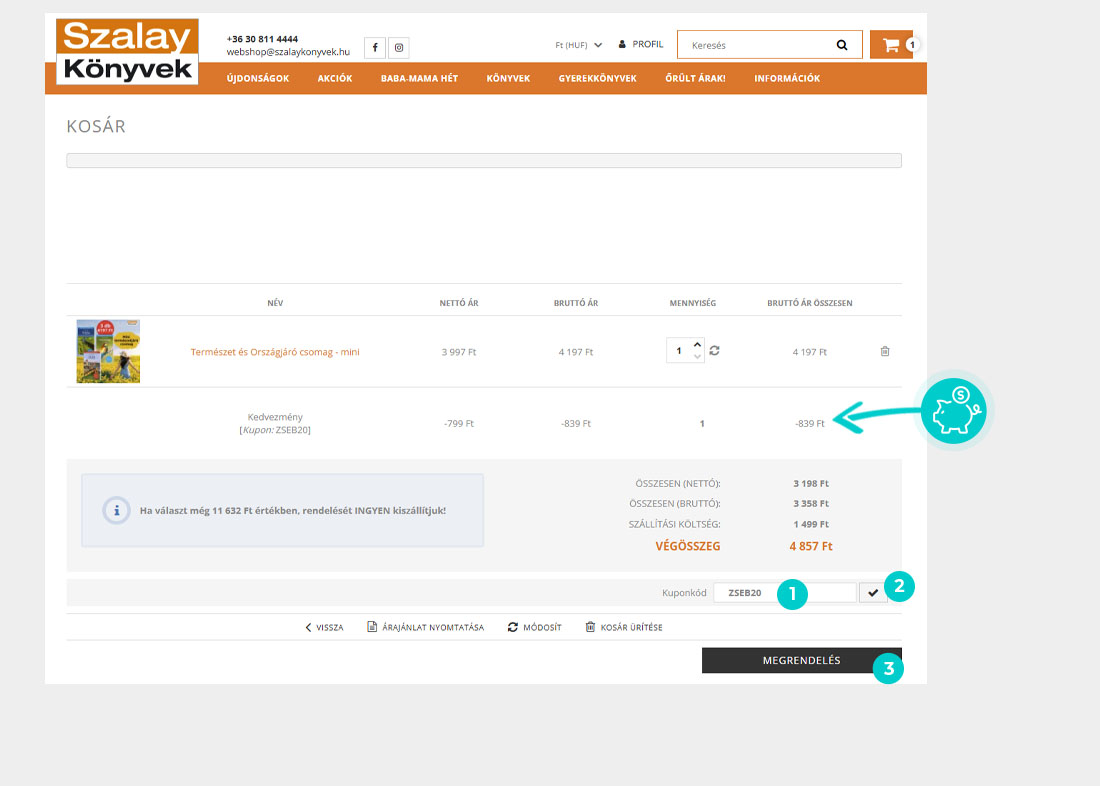The image size is (1100, 786).
Task: Click the quantity number field
Action: click(678, 350)
